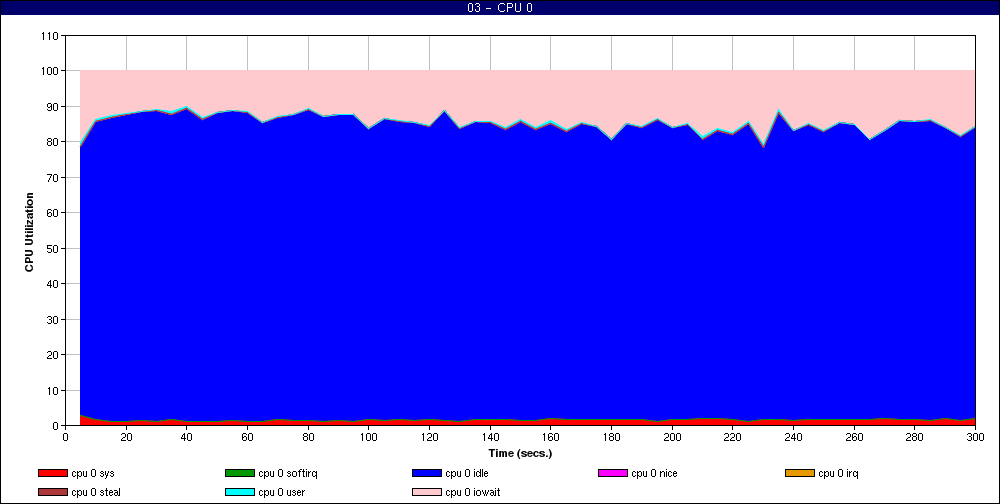The width and height of the screenshot is (1000, 504).
Task: Click the pink cpu 0 iowait legend swatch
Action: (x=427, y=492)
